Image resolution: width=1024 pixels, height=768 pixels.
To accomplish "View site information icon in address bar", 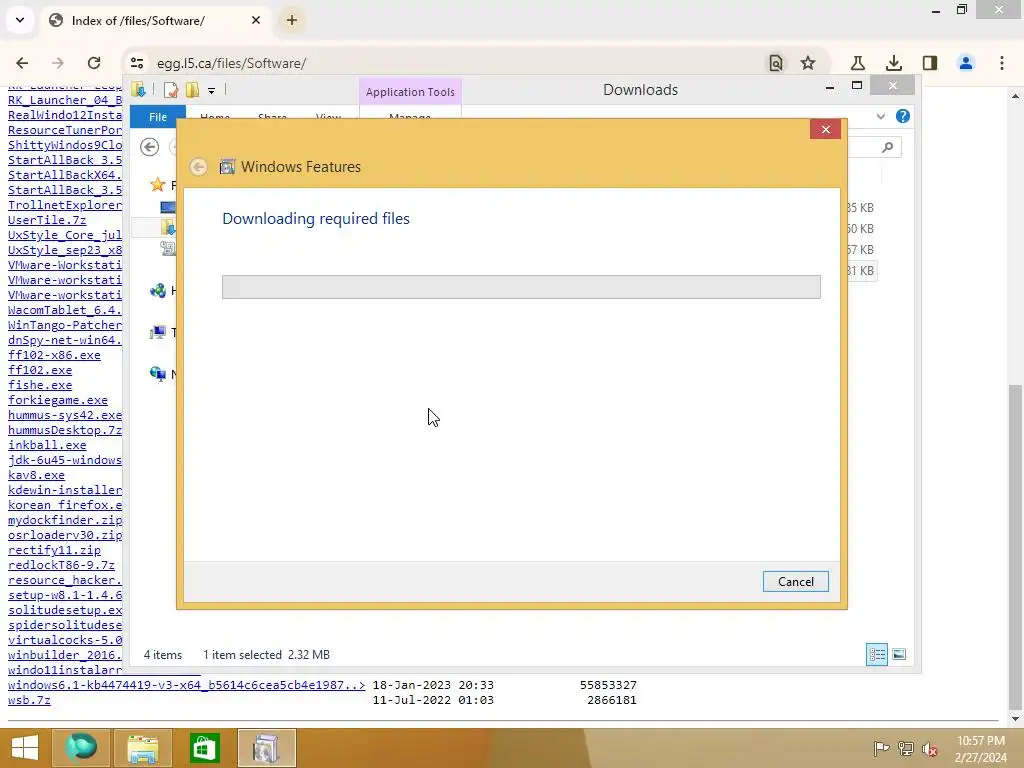I will click(x=137, y=63).
